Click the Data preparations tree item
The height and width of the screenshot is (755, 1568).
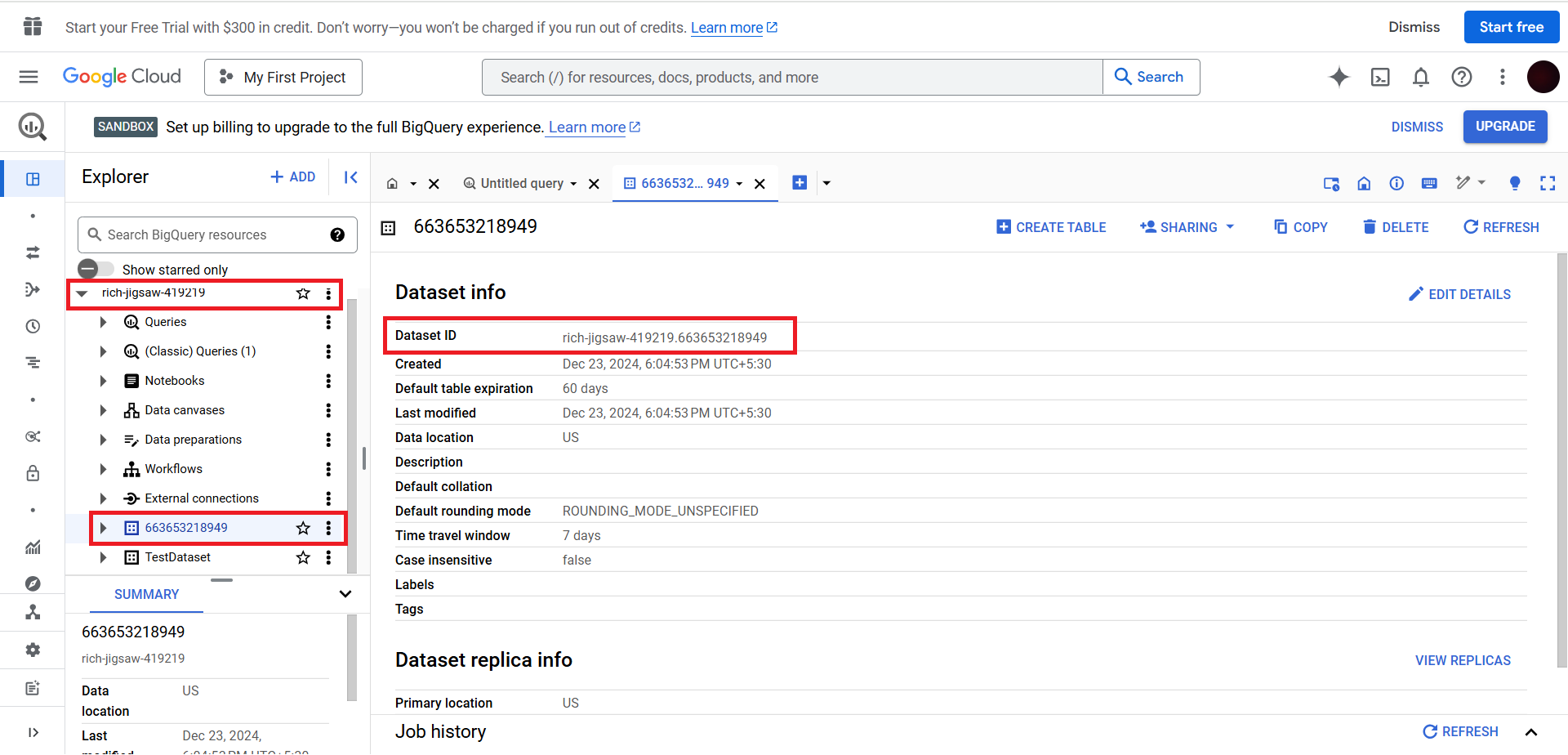193,440
